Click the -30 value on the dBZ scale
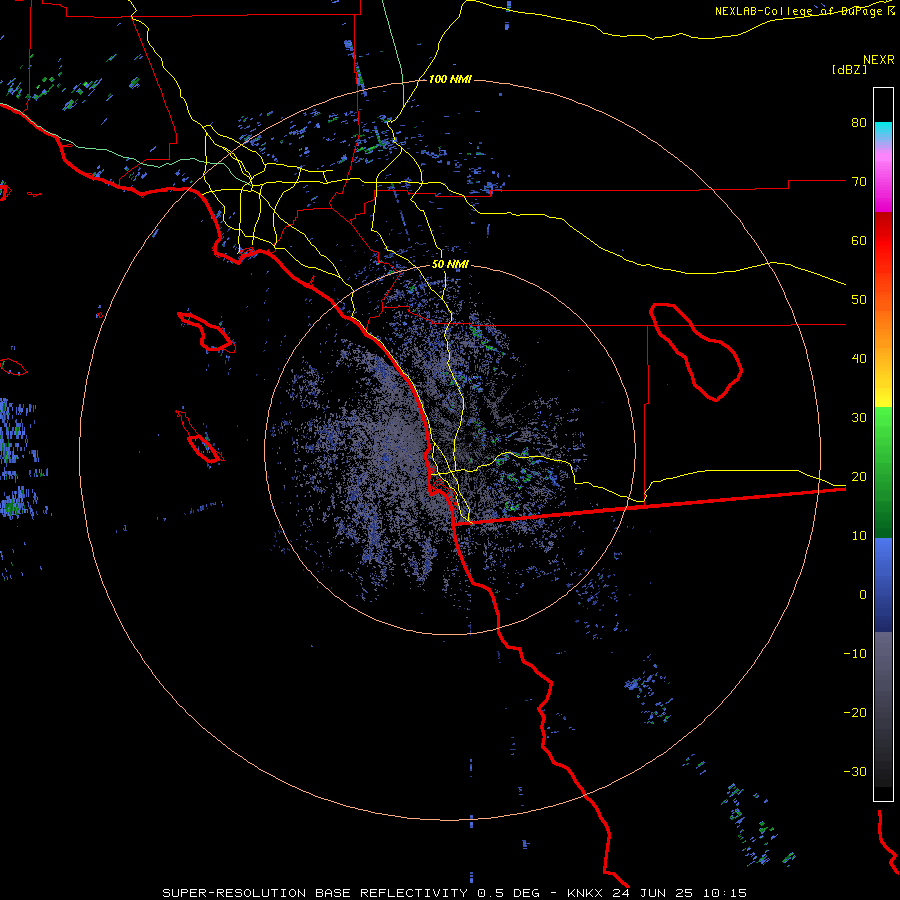Viewport: 900px width, 900px height. pos(855,772)
